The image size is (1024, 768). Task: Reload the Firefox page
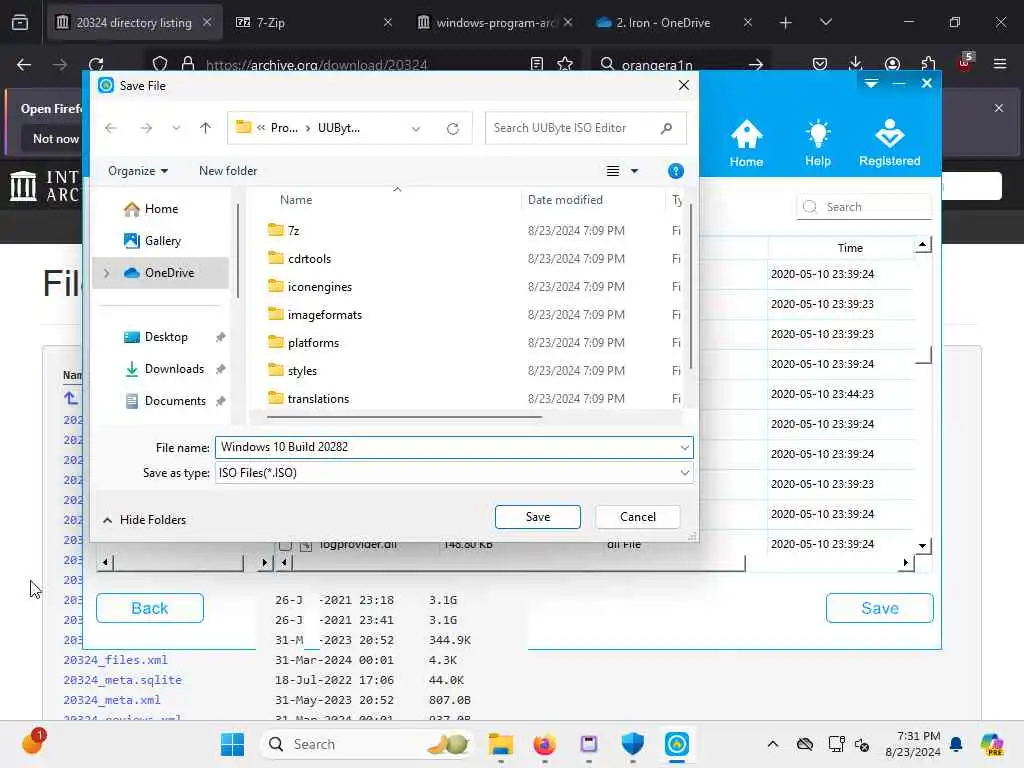(96, 64)
